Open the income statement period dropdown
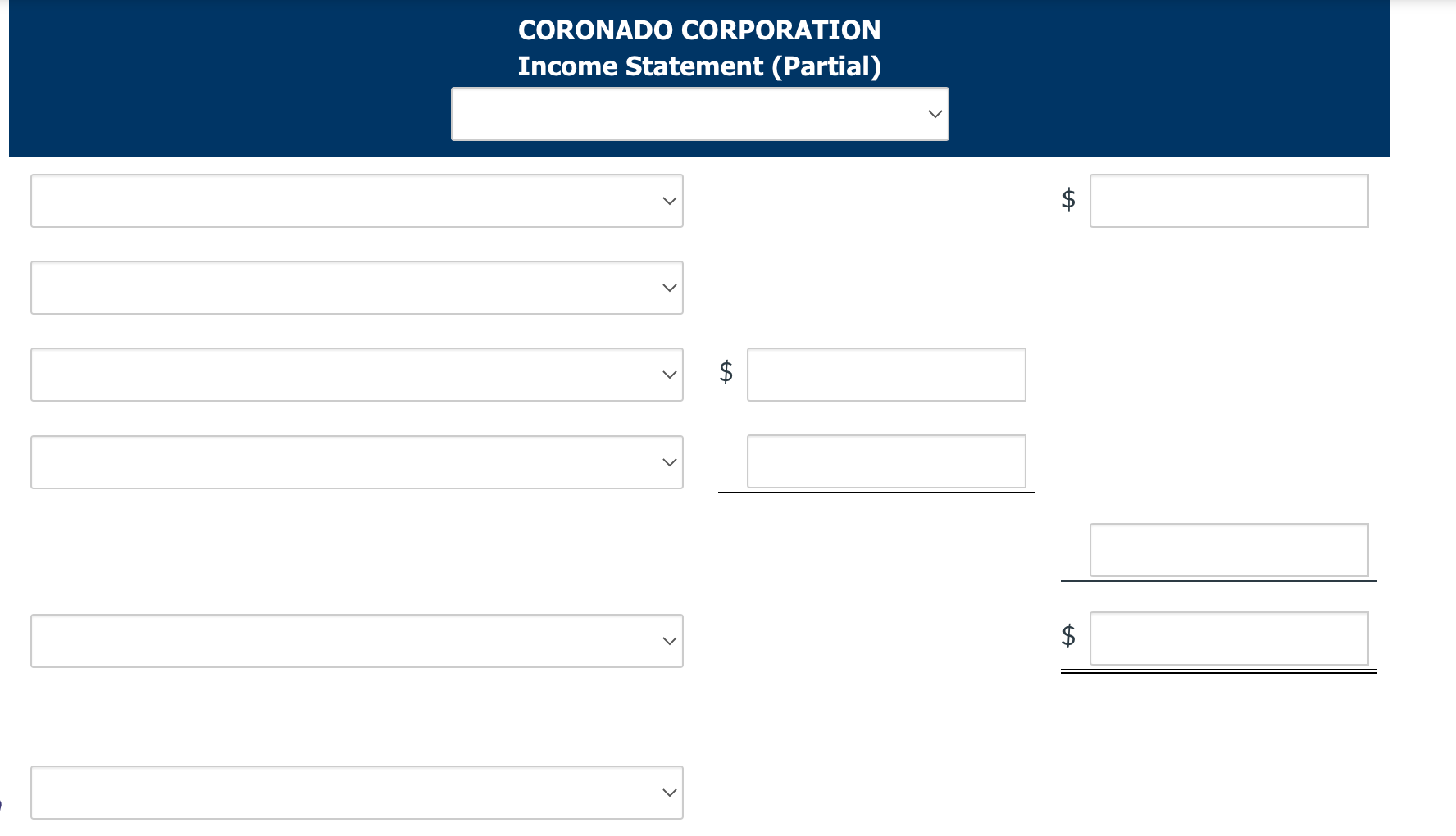Image resolution: width=1456 pixels, height=836 pixels. click(699, 113)
